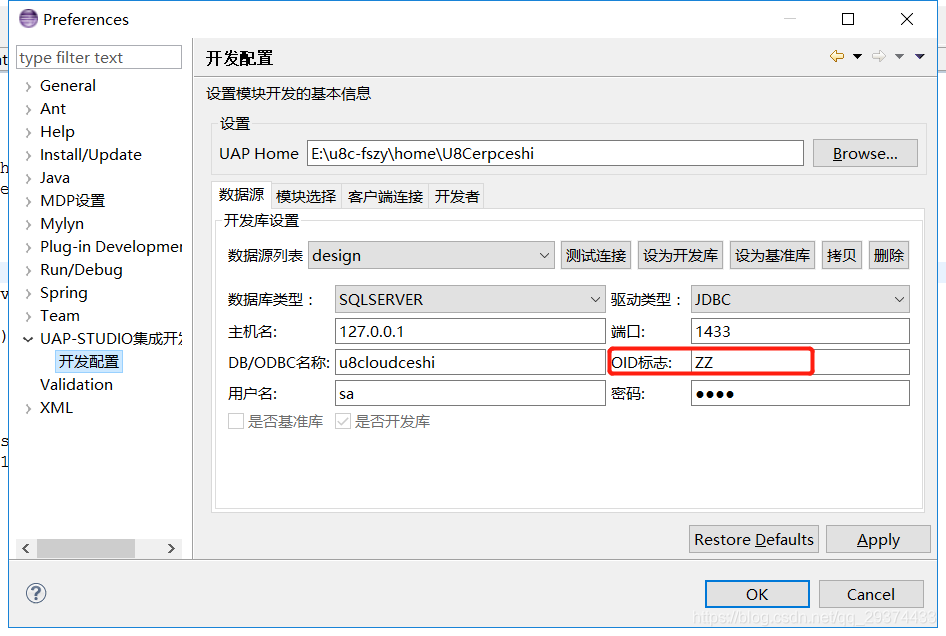Click the Apply button
Screen dimensions: 946x636
(878, 539)
